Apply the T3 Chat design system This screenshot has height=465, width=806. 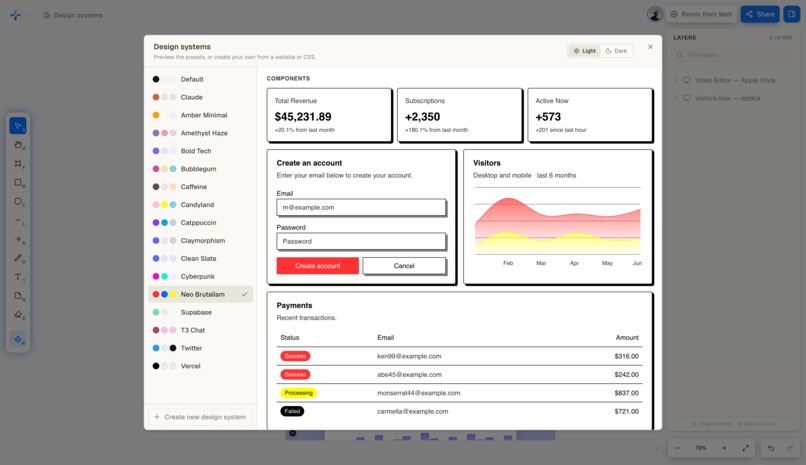coord(200,330)
